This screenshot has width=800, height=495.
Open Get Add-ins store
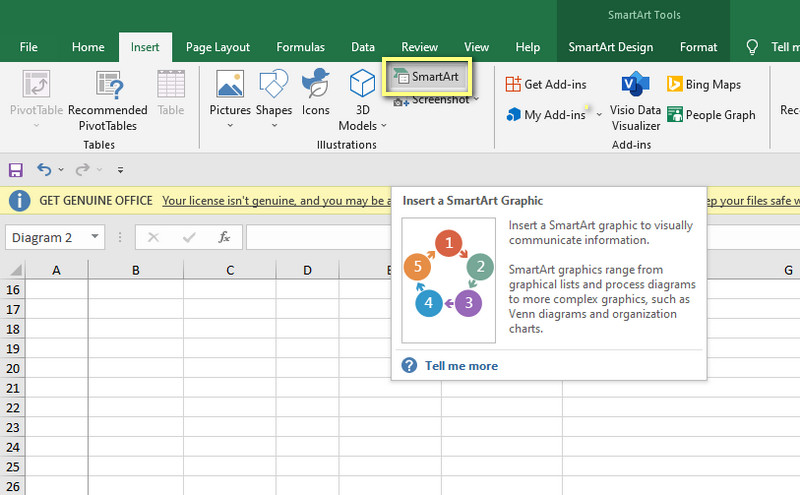point(546,84)
